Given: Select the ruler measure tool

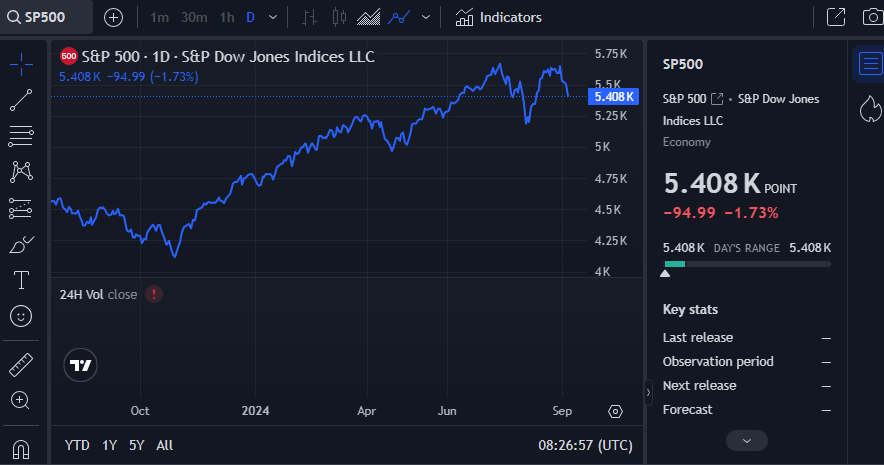Looking at the screenshot, I should [x=21, y=365].
